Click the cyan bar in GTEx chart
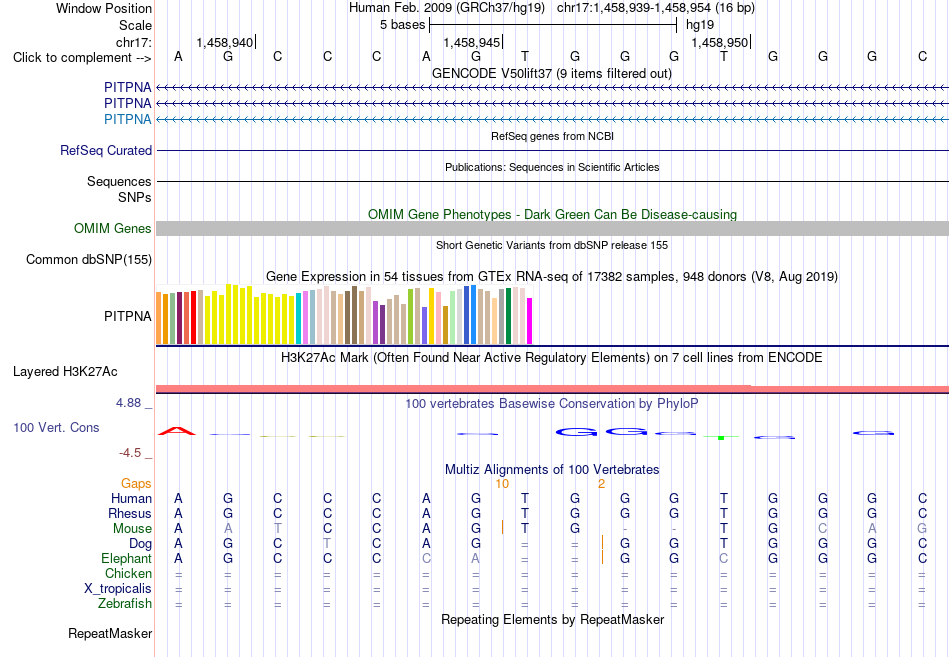 point(299,319)
